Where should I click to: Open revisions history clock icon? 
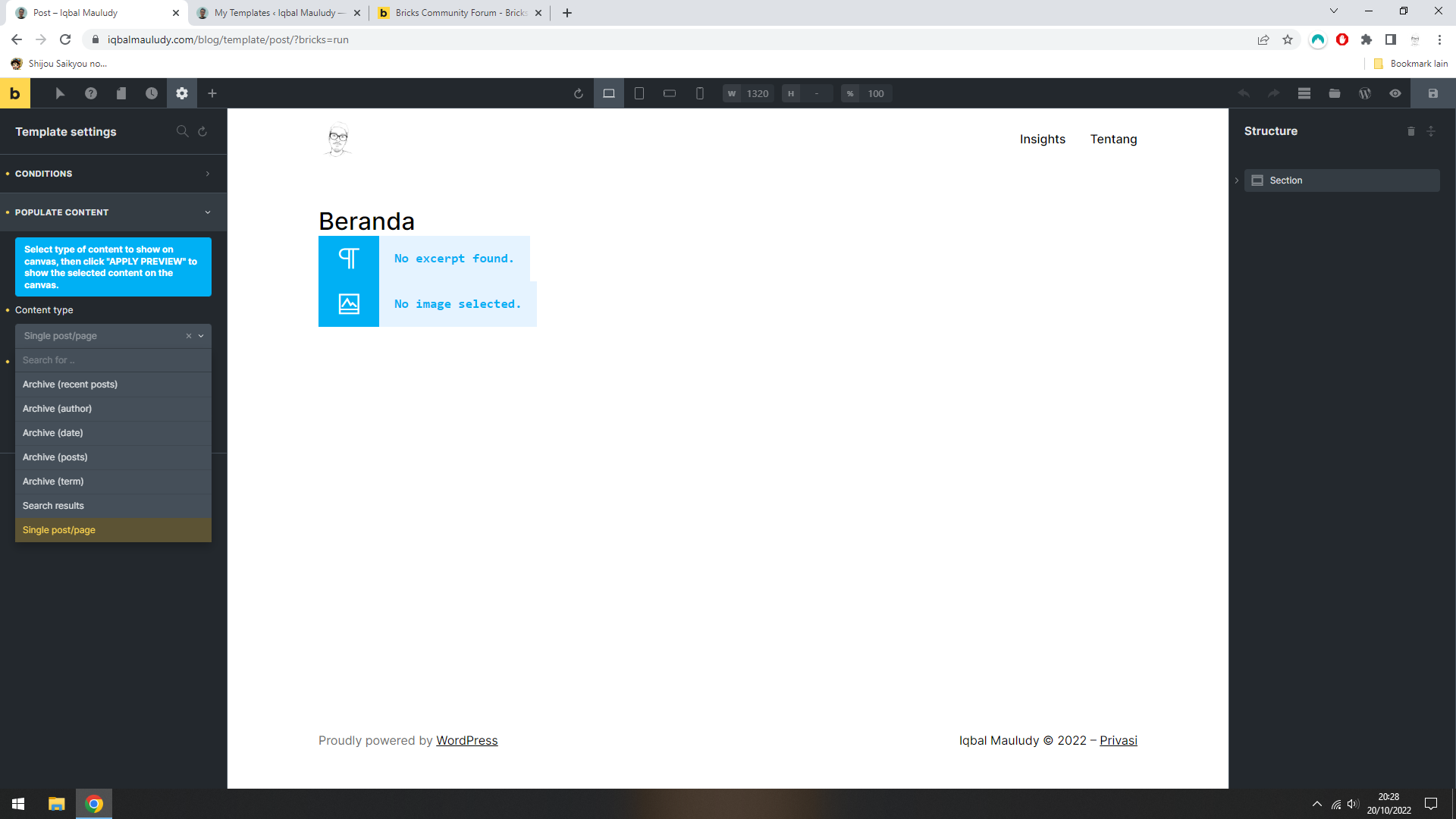pyautogui.click(x=152, y=93)
